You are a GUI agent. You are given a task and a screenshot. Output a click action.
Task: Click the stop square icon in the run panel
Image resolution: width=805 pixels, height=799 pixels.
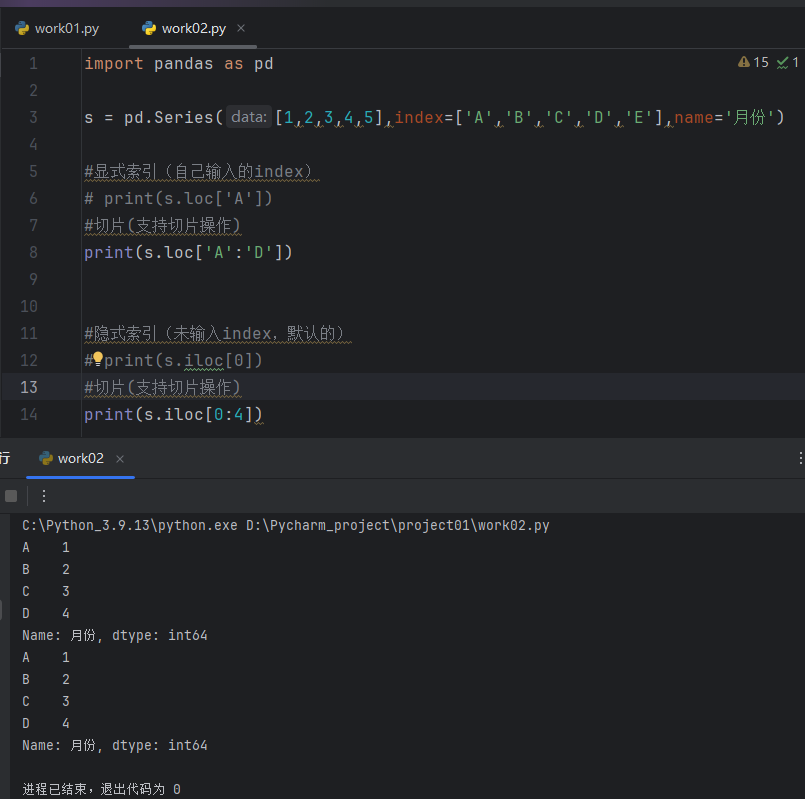pyautogui.click(x=11, y=495)
